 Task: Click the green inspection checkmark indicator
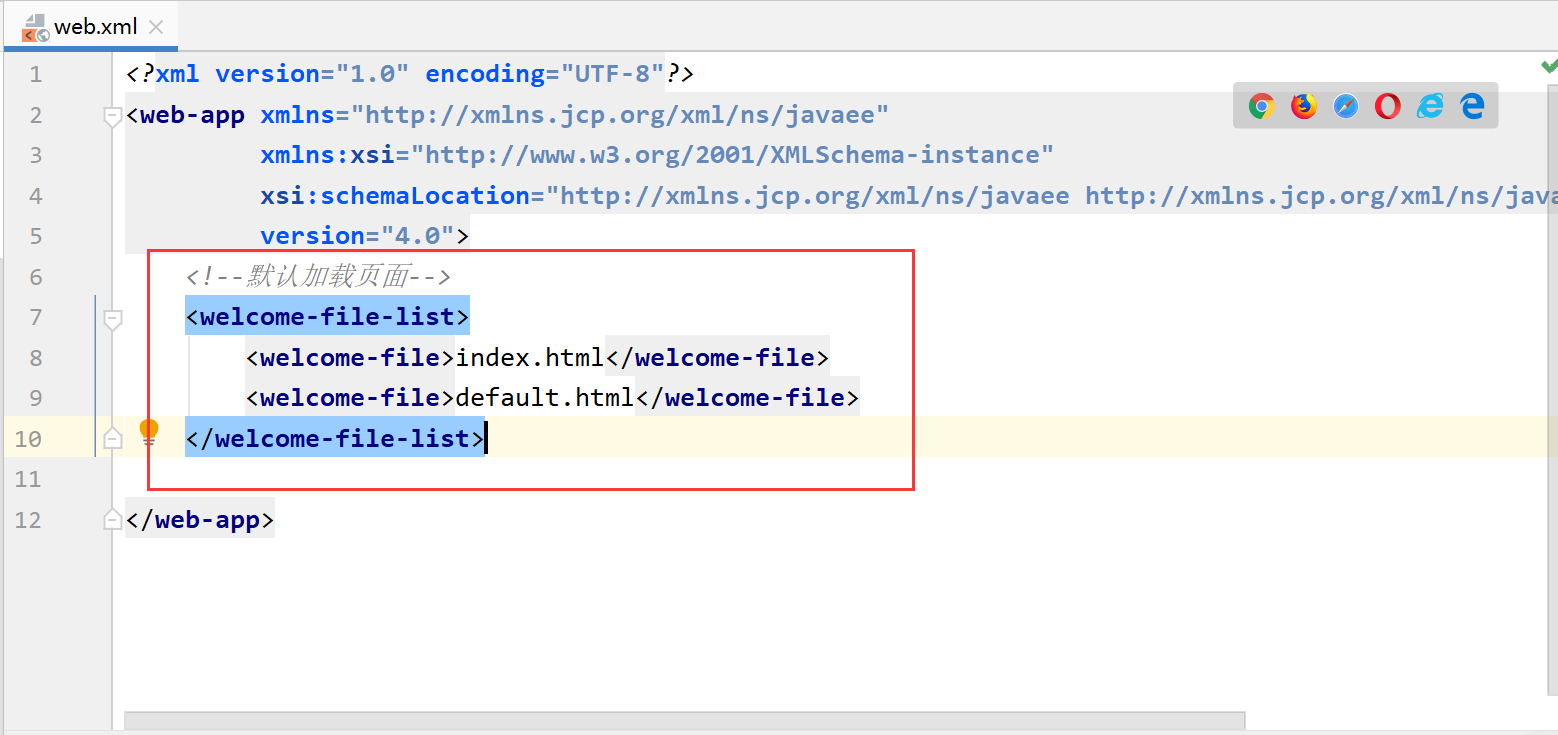coord(1549,66)
